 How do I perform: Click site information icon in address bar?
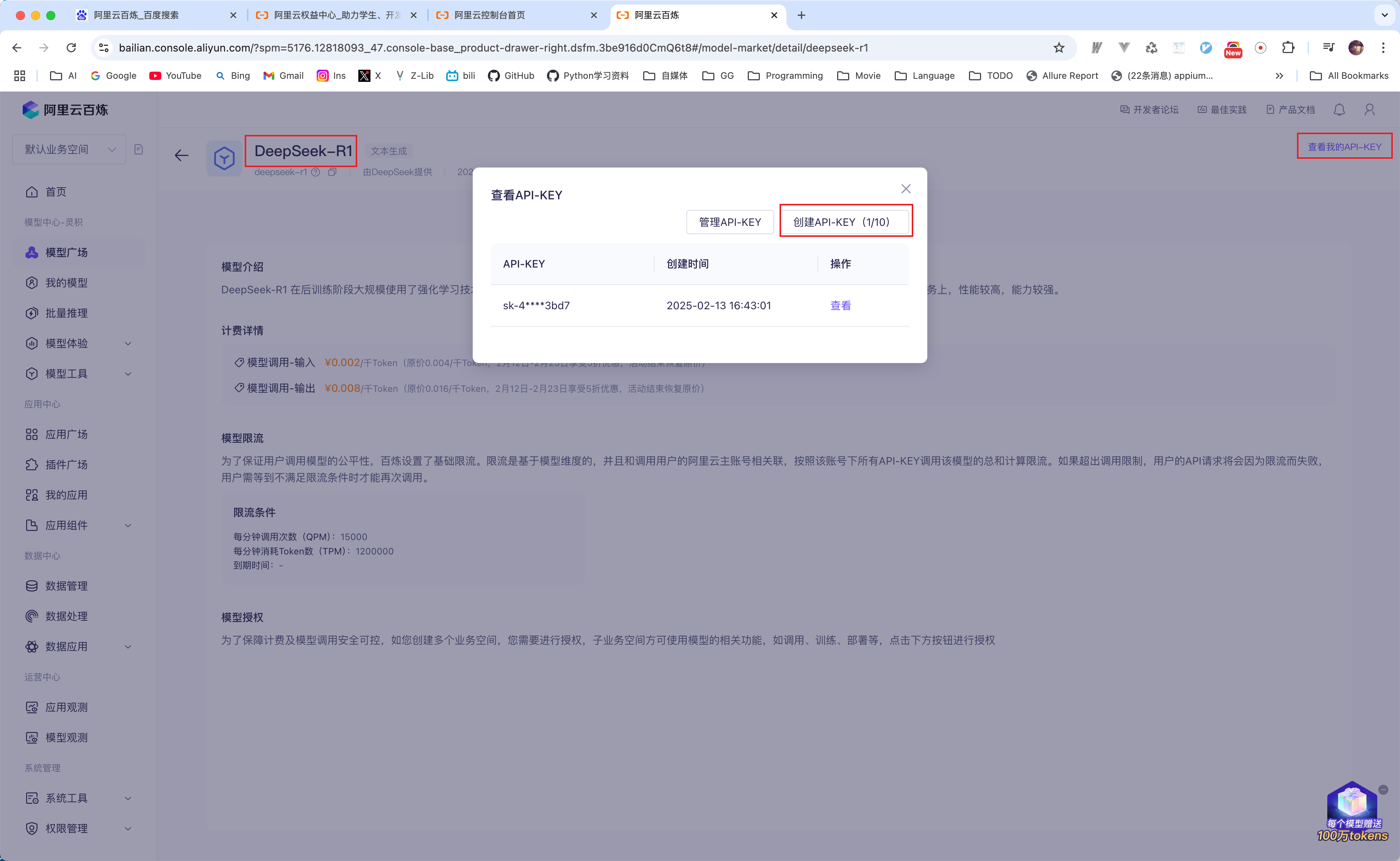pos(104,48)
